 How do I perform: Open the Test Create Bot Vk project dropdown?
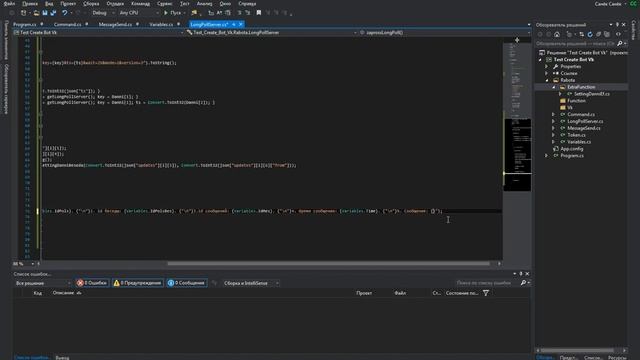(98, 33)
